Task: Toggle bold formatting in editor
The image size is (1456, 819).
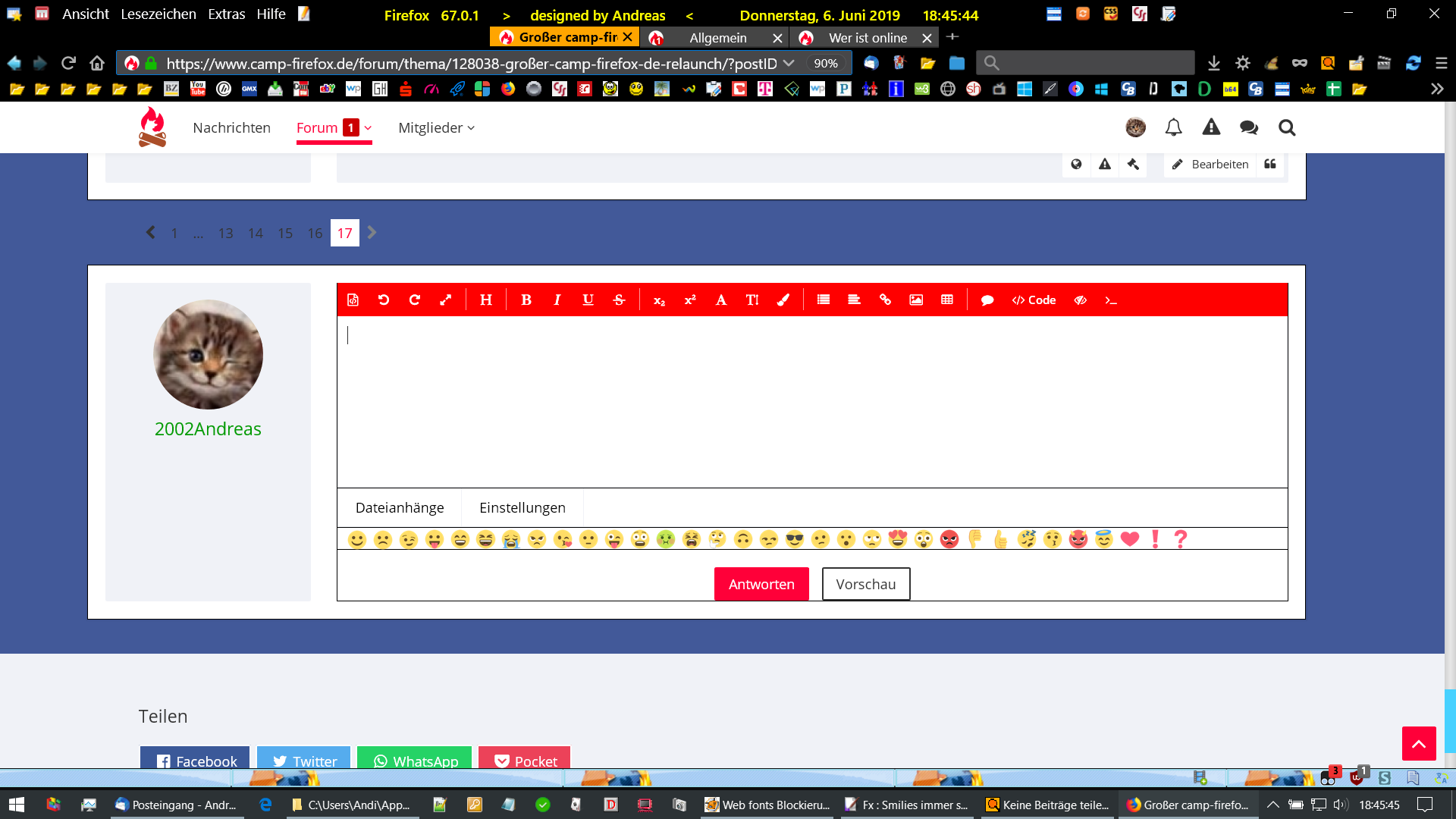Action: pyautogui.click(x=526, y=300)
